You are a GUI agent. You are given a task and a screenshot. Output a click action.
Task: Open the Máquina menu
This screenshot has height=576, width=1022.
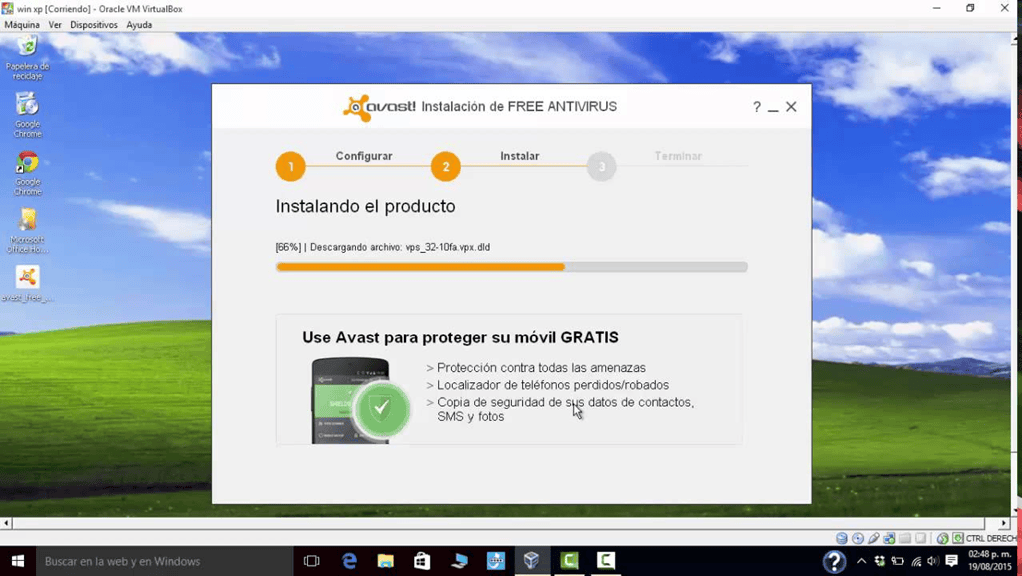22,25
